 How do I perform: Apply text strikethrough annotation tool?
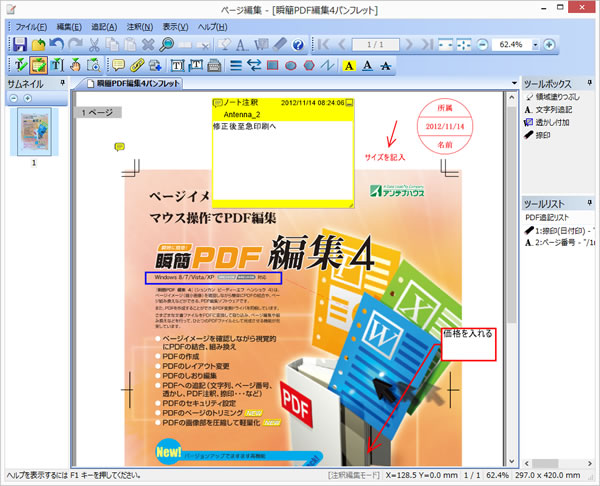click(386, 66)
